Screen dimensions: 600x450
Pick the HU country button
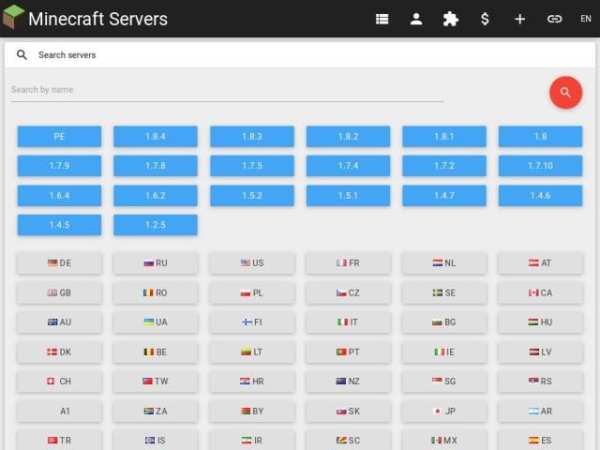tap(540, 322)
